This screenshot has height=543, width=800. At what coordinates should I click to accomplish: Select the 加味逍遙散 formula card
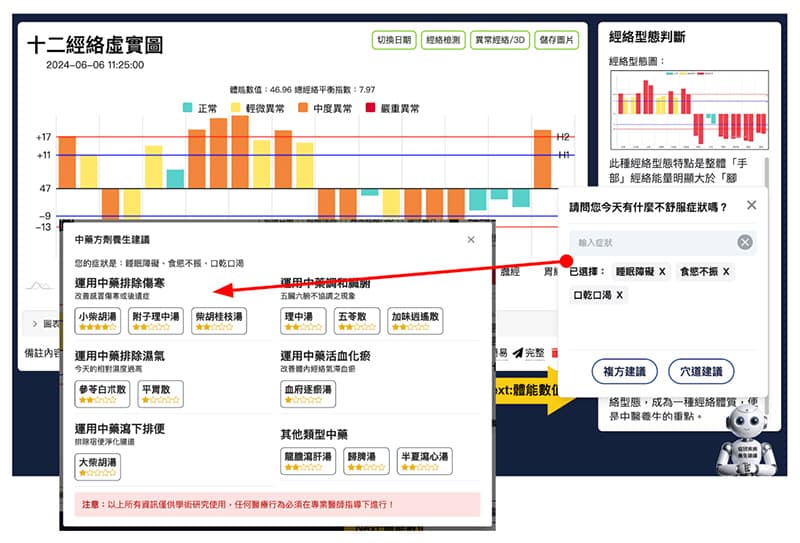tap(415, 321)
